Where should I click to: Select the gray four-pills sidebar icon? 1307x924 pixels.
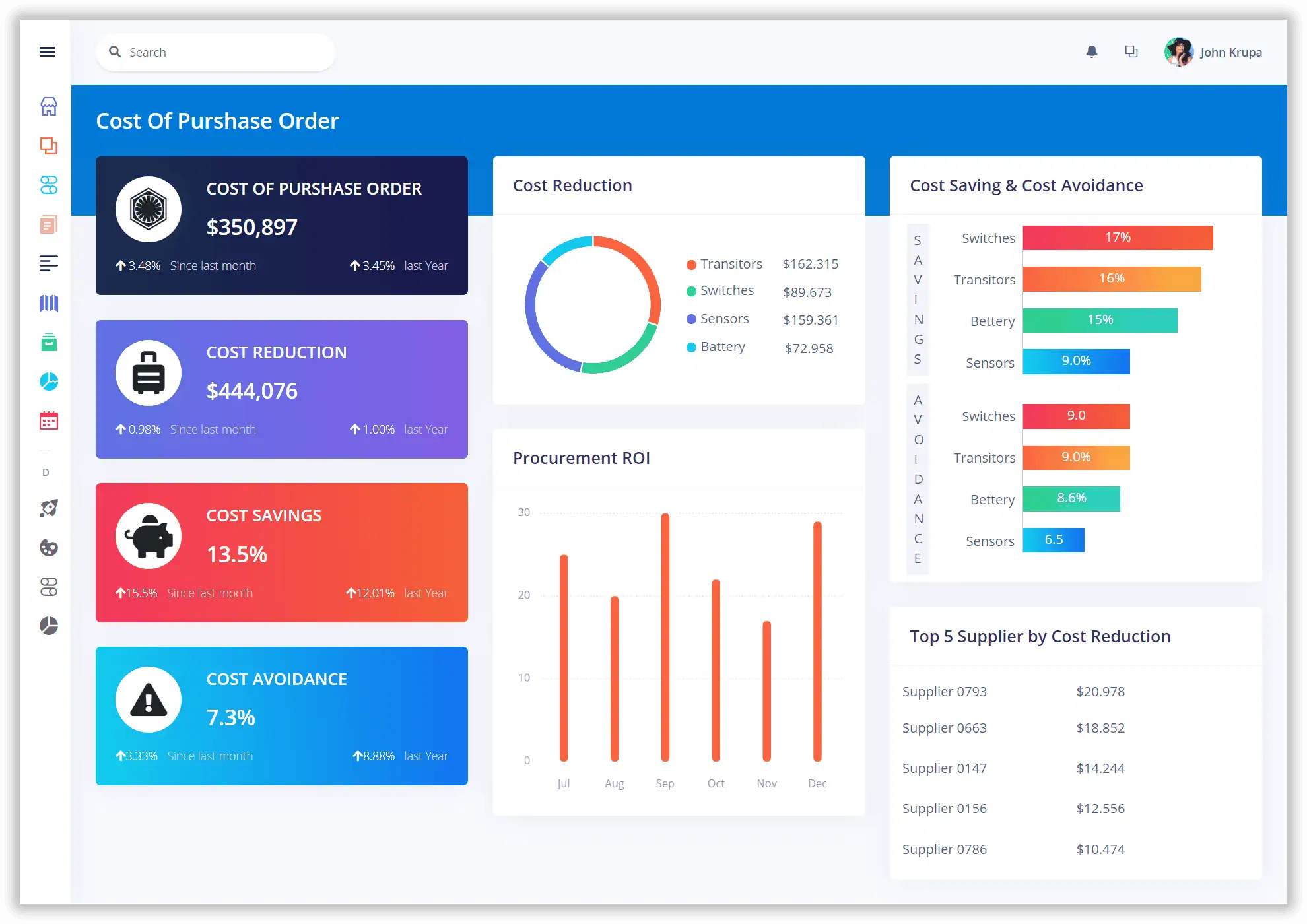[49, 587]
